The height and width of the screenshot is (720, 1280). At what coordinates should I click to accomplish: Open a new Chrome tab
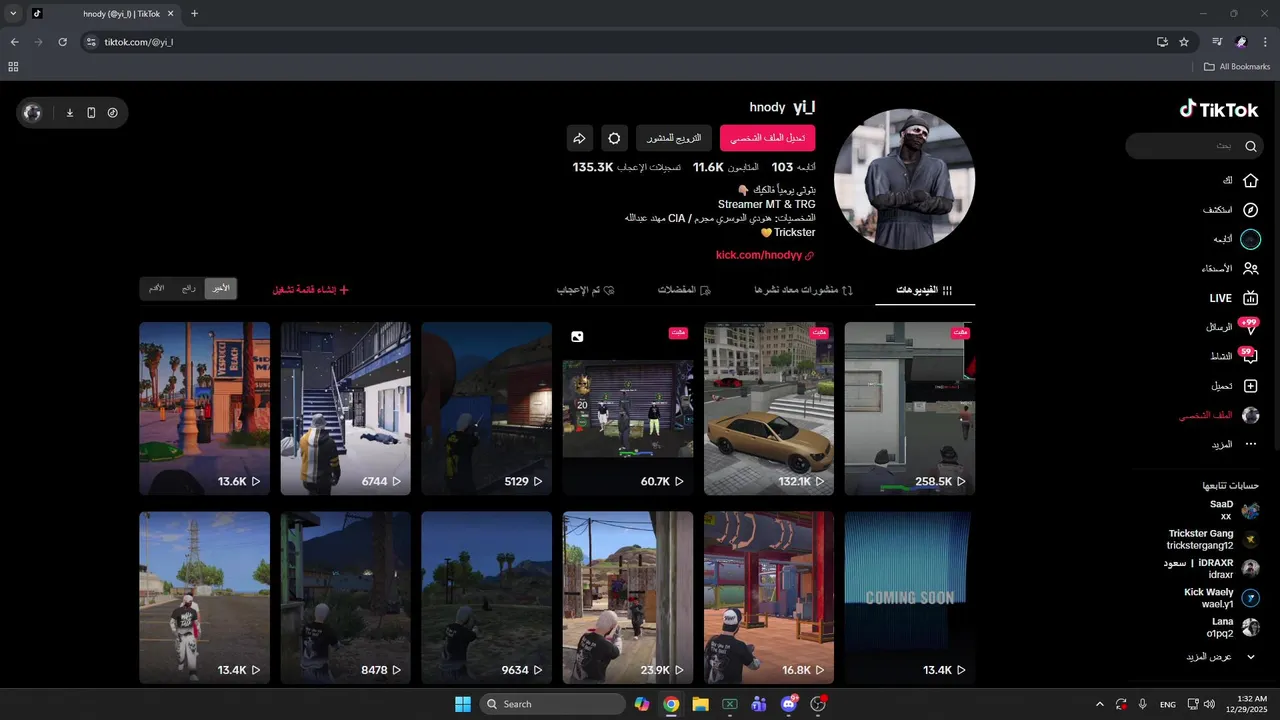pos(194,14)
